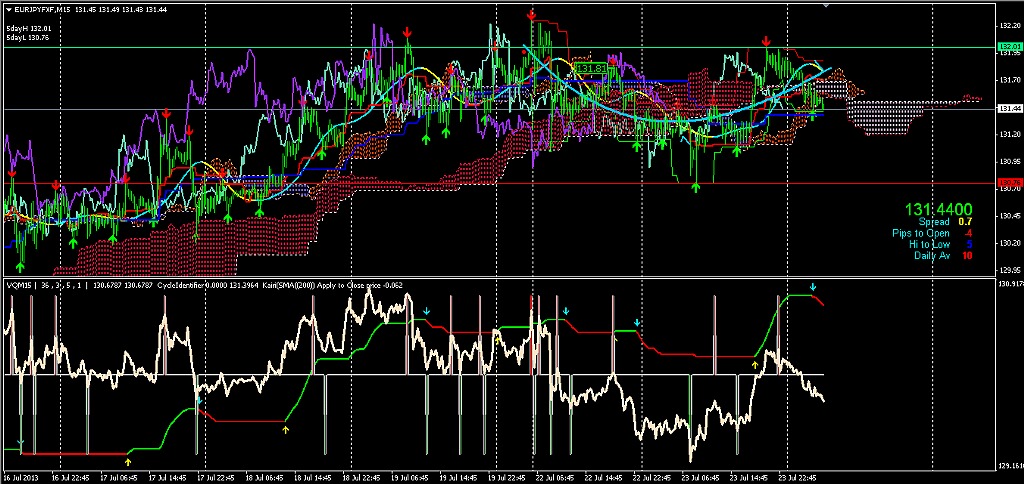The width and height of the screenshot is (1024, 484).
Task: Select the yellow up arrow on indicator's bottom left
Action: (127, 462)
